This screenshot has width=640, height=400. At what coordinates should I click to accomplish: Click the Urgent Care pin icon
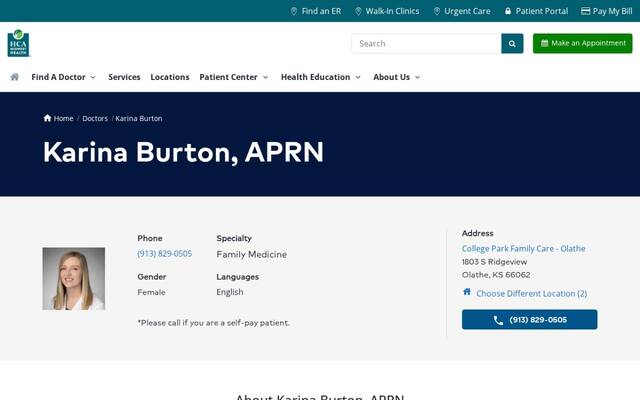[x=436, y=11]
